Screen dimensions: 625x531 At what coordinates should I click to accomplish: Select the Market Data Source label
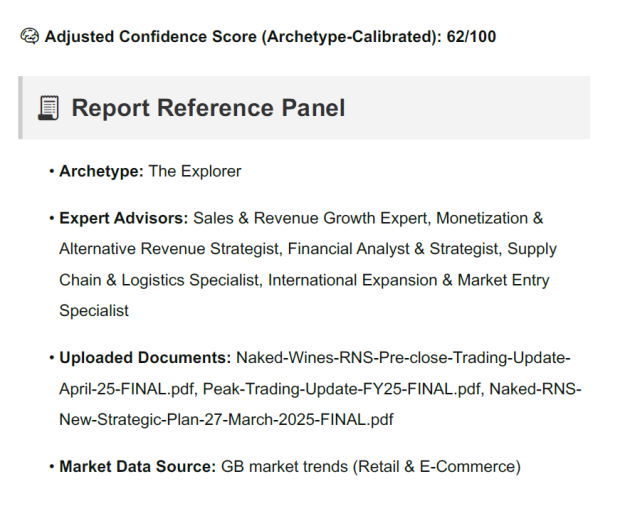tap(138, 466)
